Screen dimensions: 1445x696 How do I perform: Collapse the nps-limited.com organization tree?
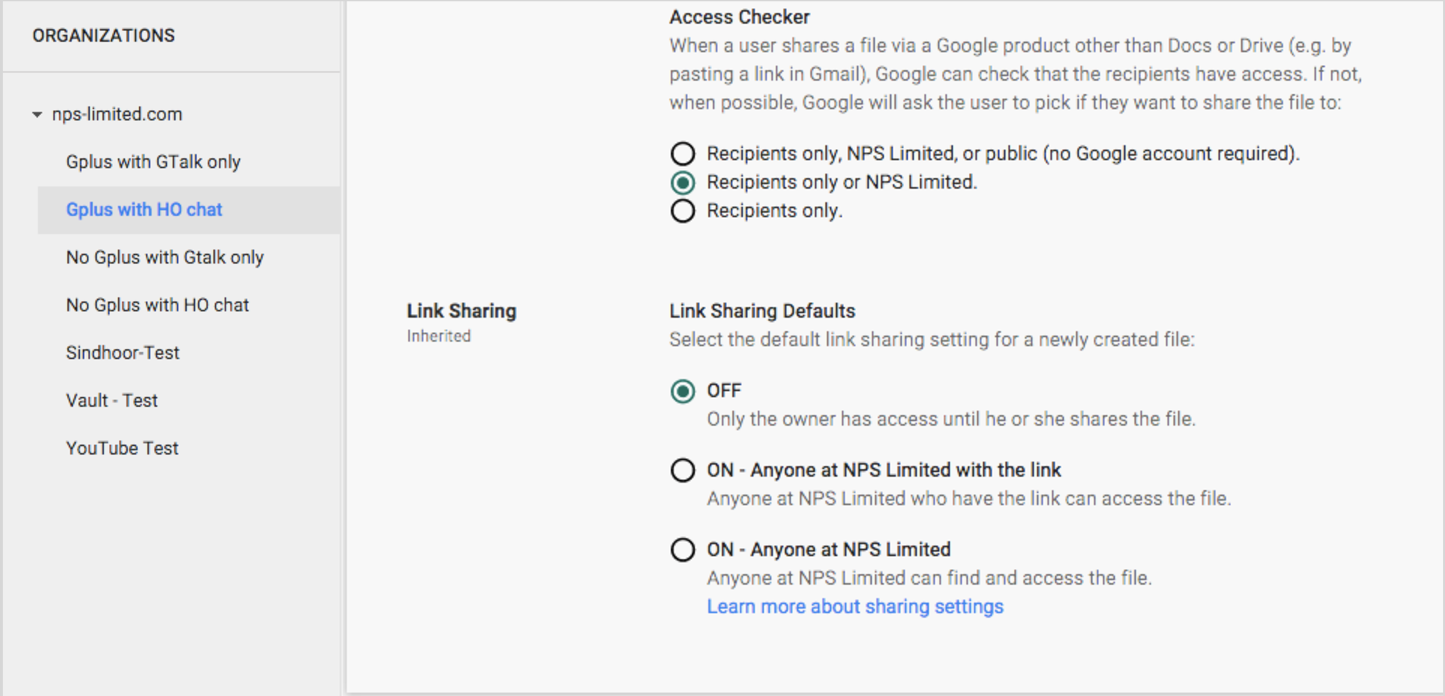pyautogui.click(x=38, y=115)
